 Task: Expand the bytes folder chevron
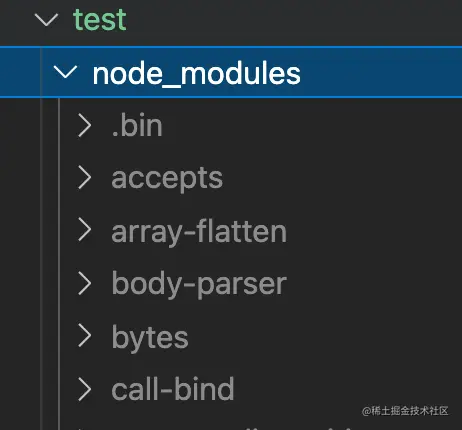pos(85,336)
